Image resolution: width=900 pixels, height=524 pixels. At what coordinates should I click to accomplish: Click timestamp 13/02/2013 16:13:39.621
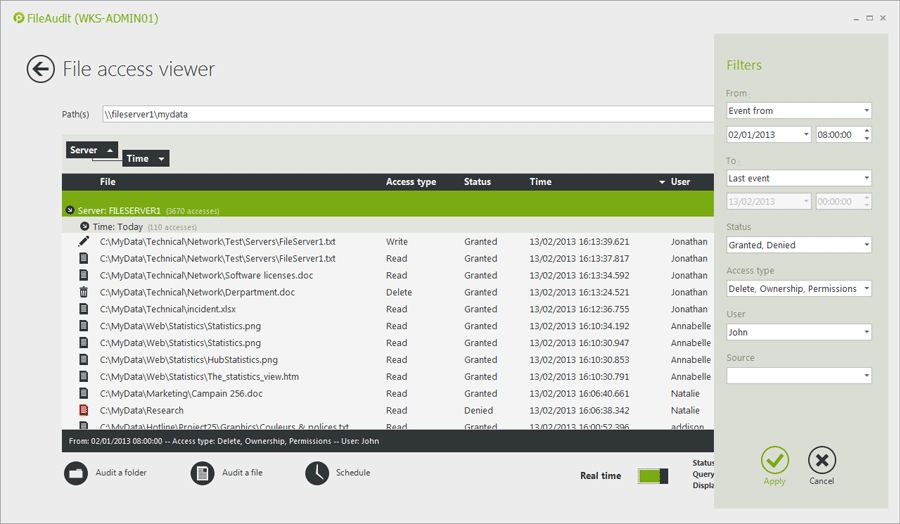tap(579, 242)
